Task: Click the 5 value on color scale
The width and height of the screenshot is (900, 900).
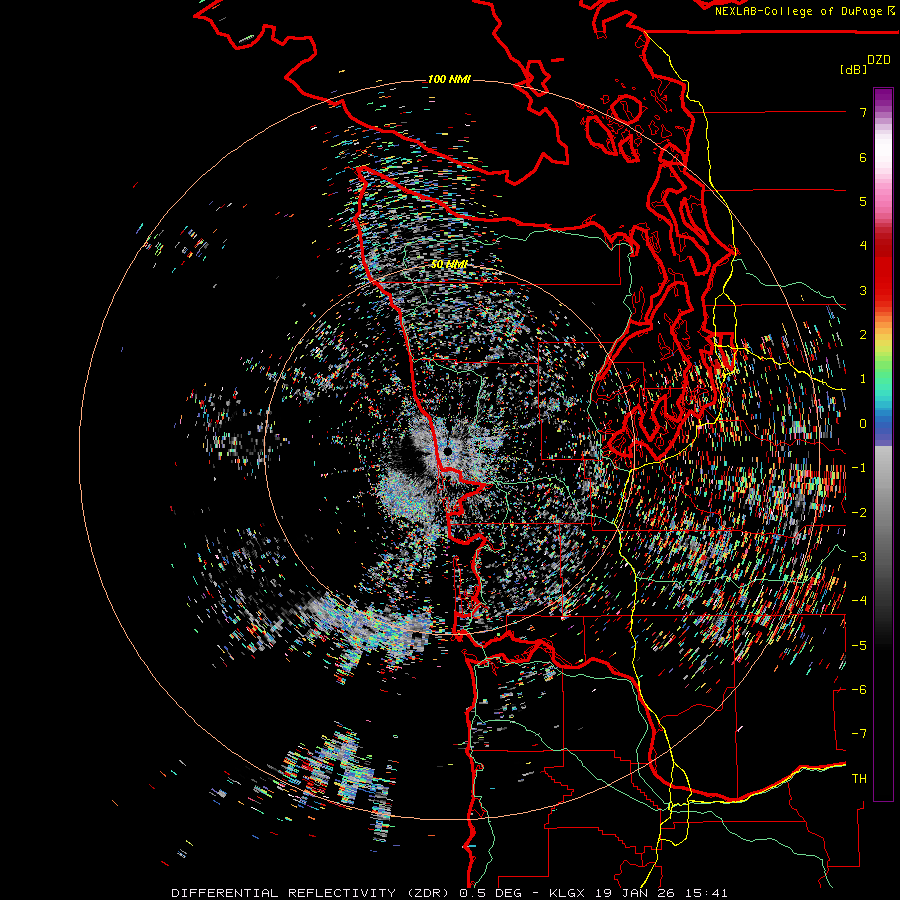Action: click(x=863, y=201)
